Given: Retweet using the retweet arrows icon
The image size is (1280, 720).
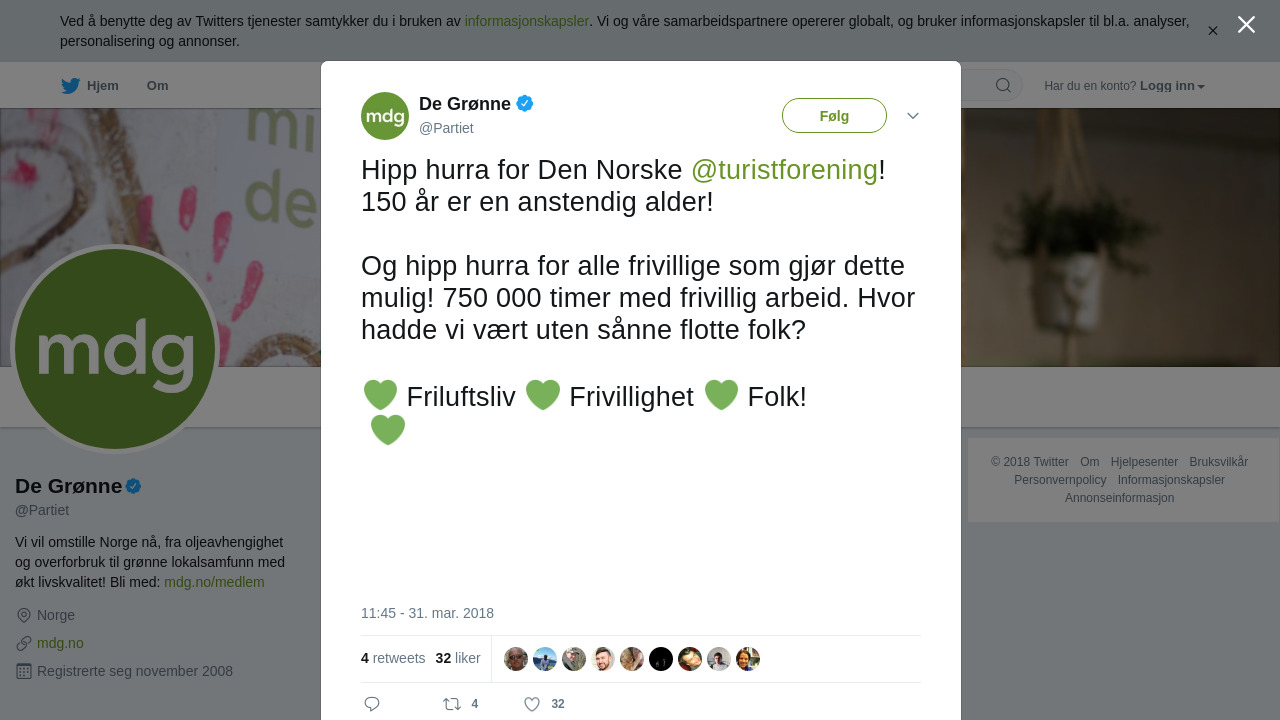Looking at the screenshot, I should [452, 704].
